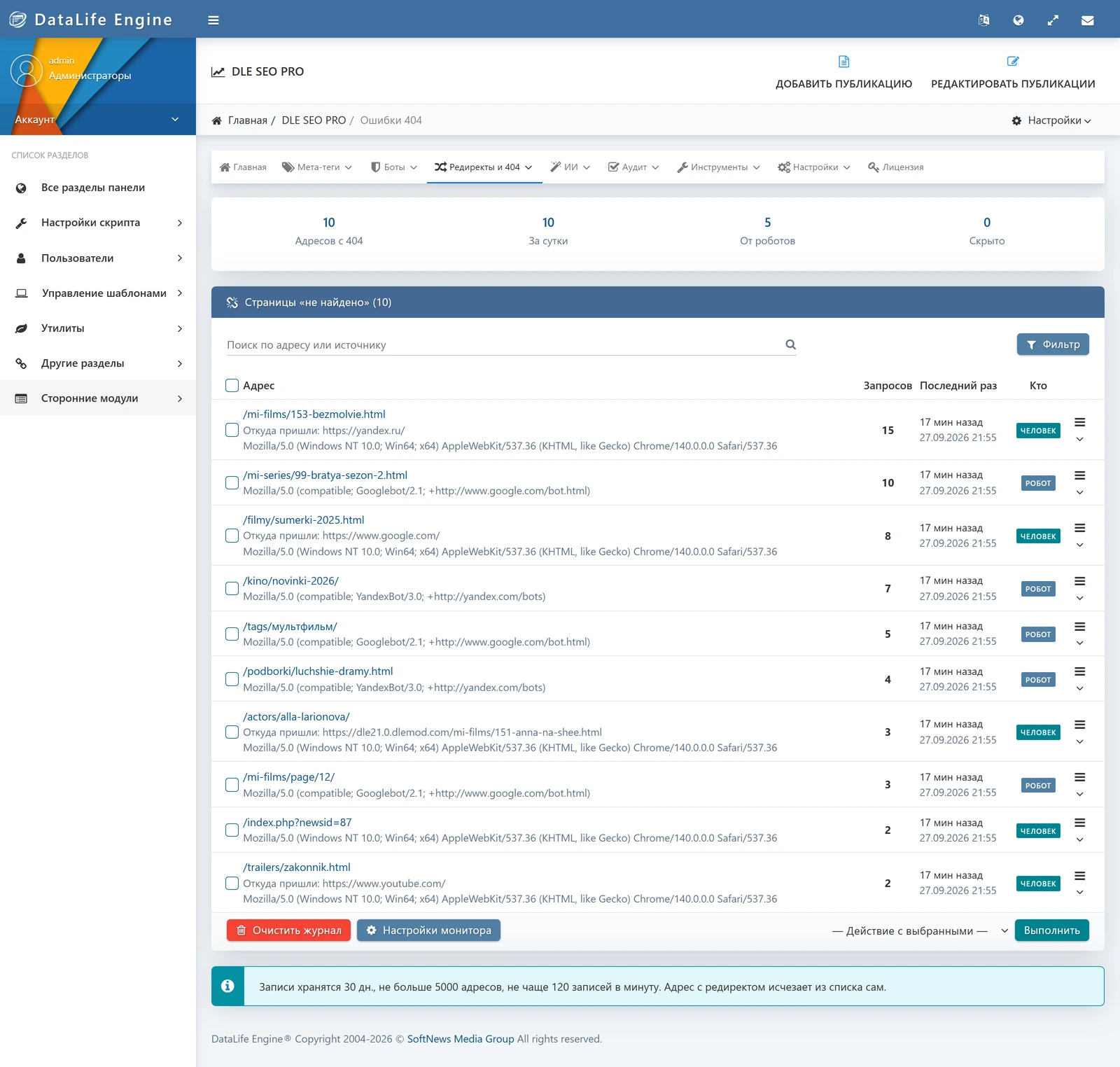
Task: Toggle the sidebar hamburger menu icon
Action: 213,20
